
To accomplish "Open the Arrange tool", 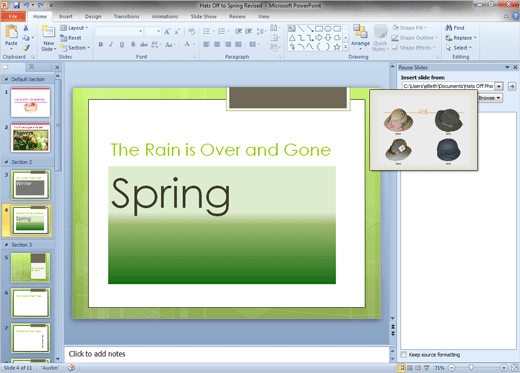I will point(360,37).
